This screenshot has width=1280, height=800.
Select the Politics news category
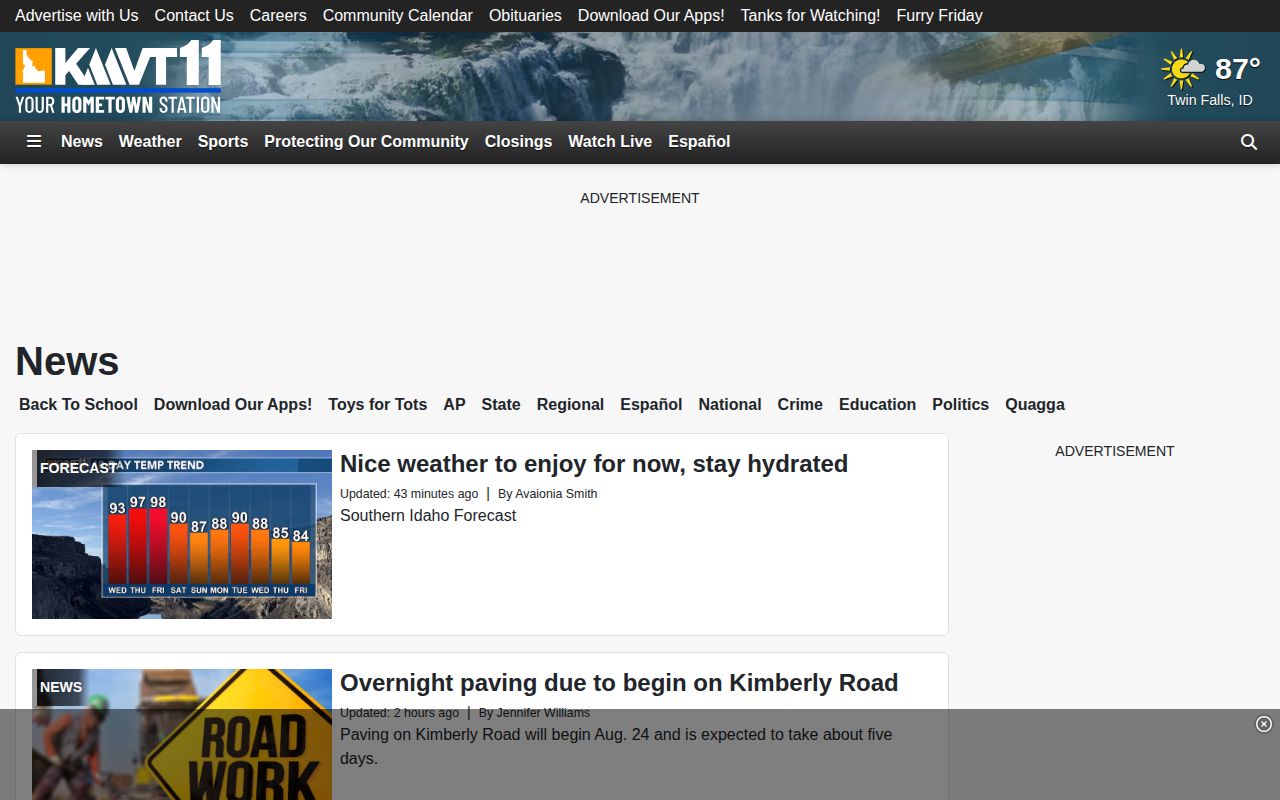pyautogui.click(x=960, y=404)
